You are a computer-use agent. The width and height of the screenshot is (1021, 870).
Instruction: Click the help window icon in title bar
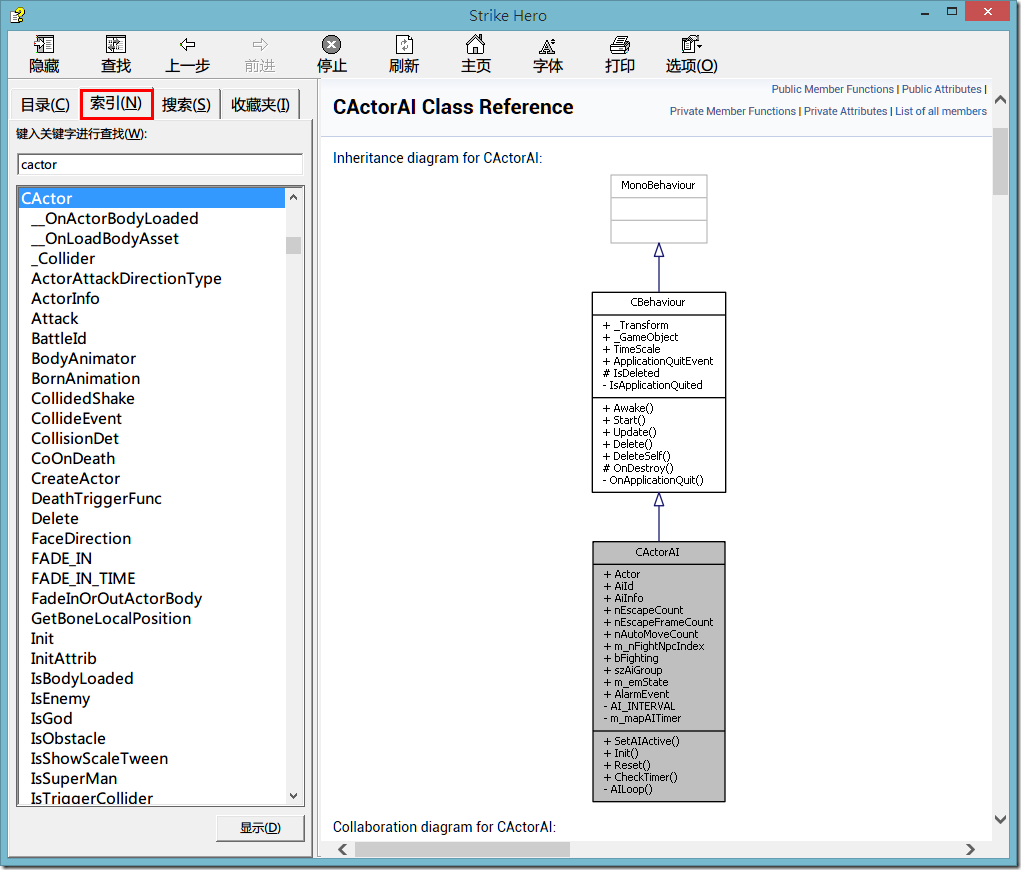click(x=18, y=14)
